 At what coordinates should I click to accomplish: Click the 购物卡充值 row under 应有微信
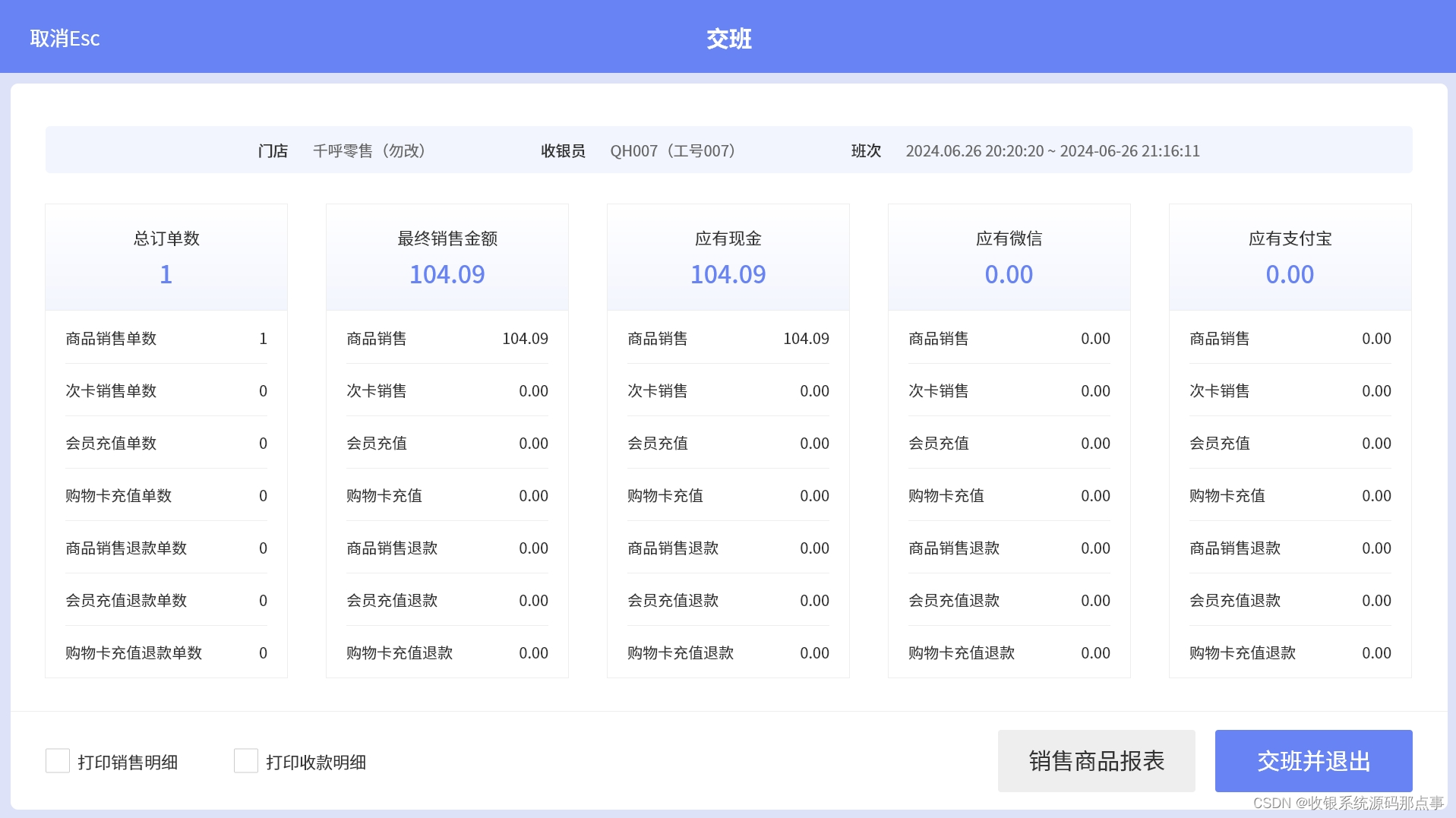pyautogui.click(x=1009, y=495)
